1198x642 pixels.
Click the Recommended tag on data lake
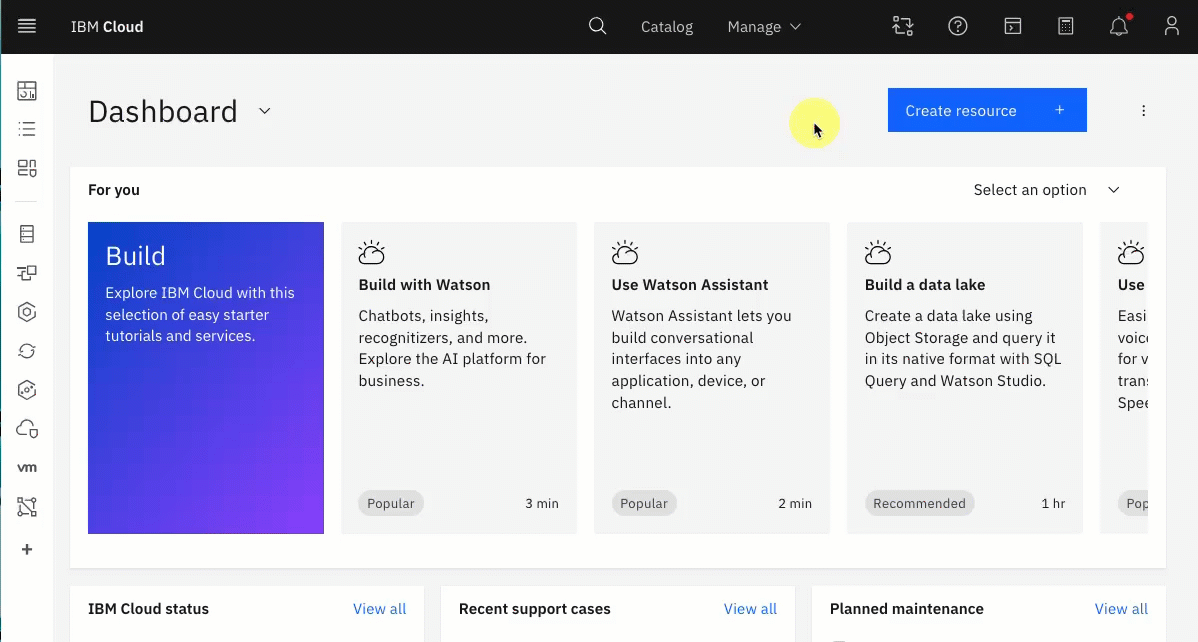(x=919, y=503)
